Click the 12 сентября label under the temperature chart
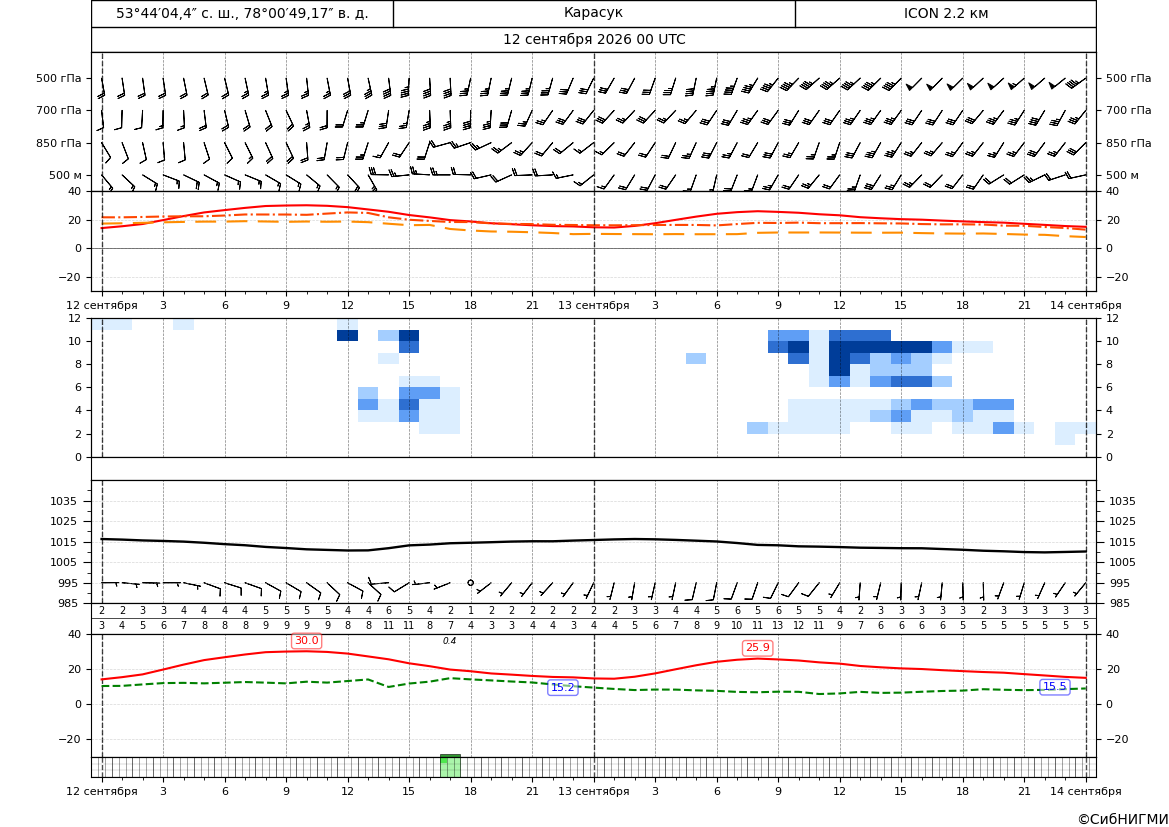The image size is (1169, 827). pos(101,305)
